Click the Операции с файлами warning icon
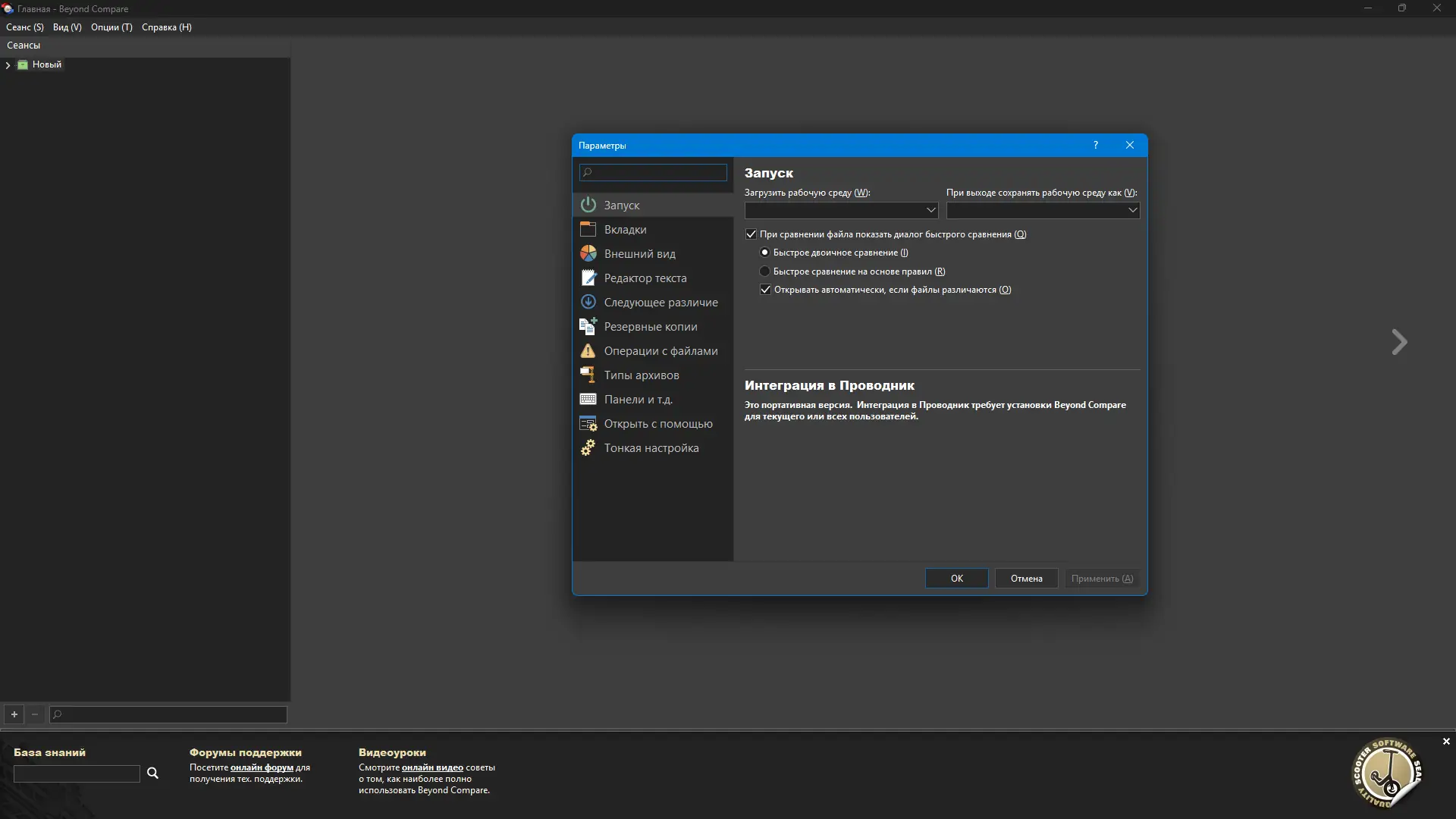The height and width of the screenshot is (819, 1456). (588, 350)
